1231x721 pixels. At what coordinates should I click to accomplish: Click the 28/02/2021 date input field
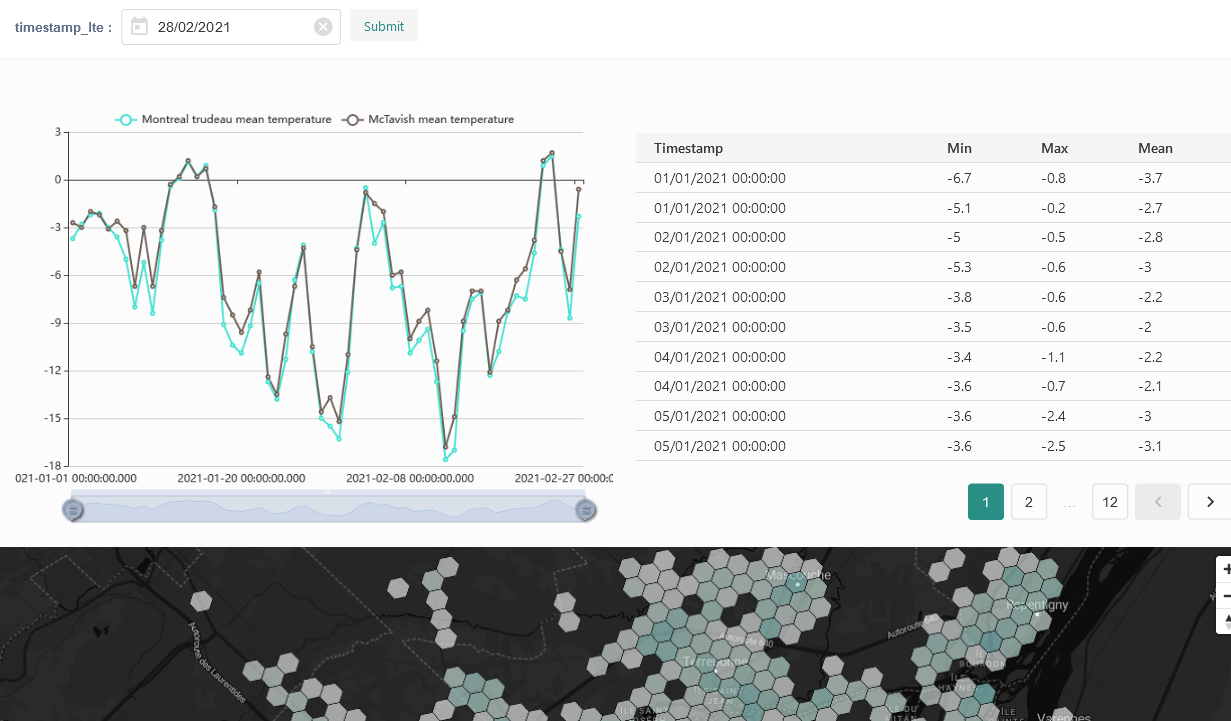(x=231, y=27)
